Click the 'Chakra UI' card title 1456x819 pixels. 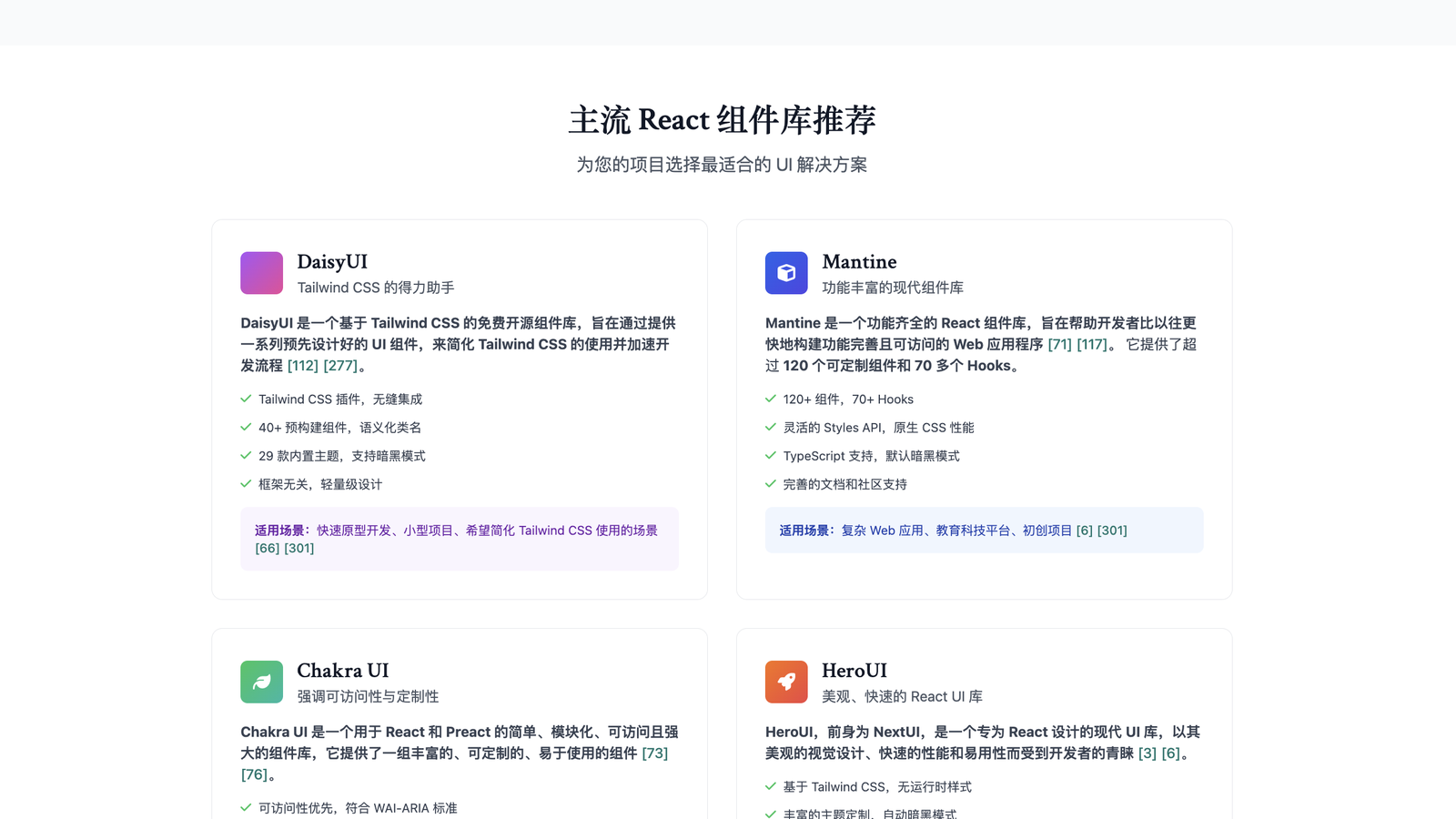343,671
